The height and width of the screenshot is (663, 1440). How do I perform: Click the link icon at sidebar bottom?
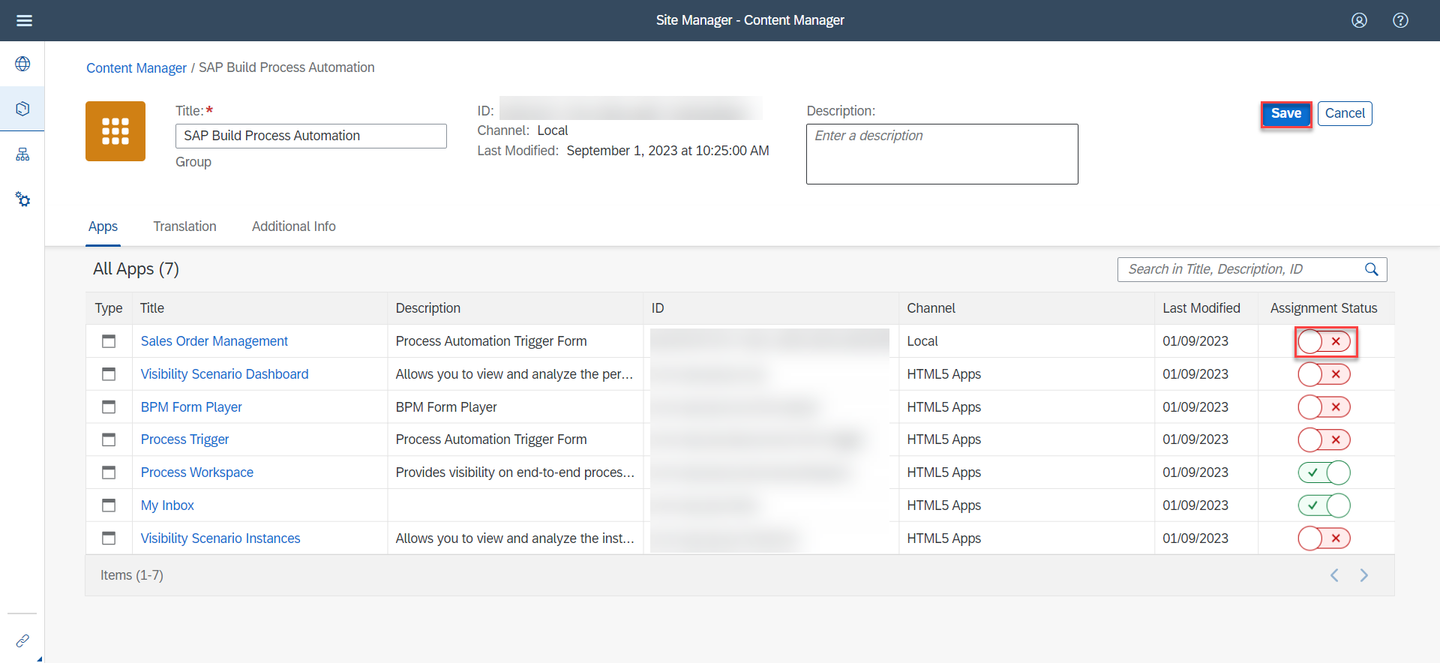click(22, 640)
